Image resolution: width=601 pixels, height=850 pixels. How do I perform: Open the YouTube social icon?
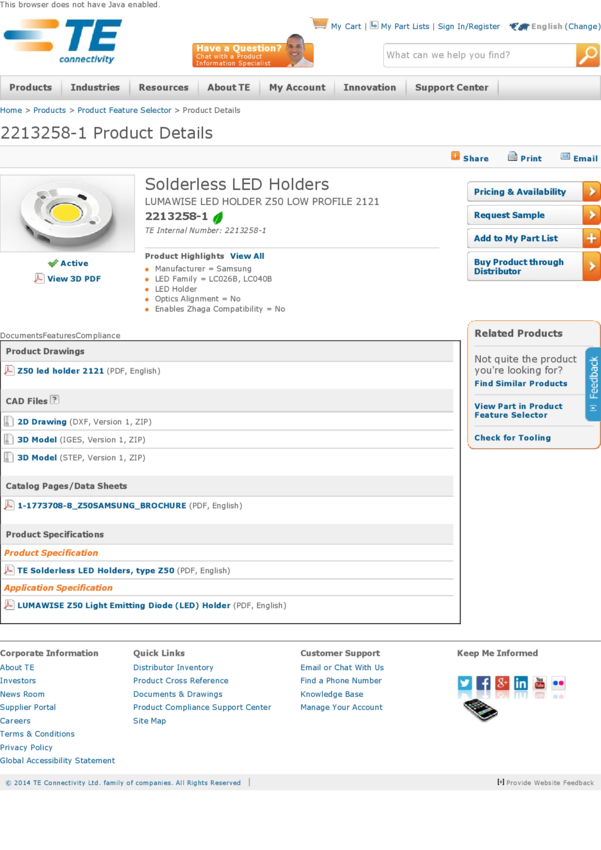point(540,683)
